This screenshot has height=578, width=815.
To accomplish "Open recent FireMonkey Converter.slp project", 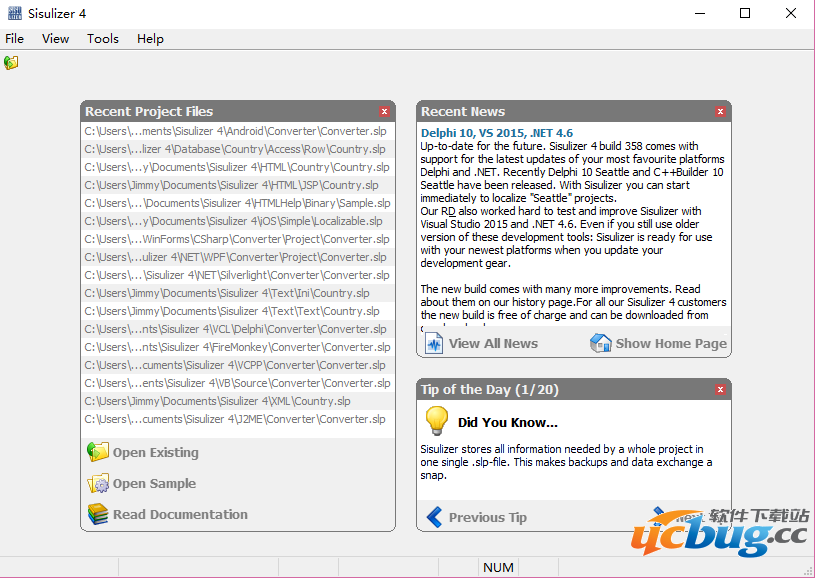I will [235, 347].
